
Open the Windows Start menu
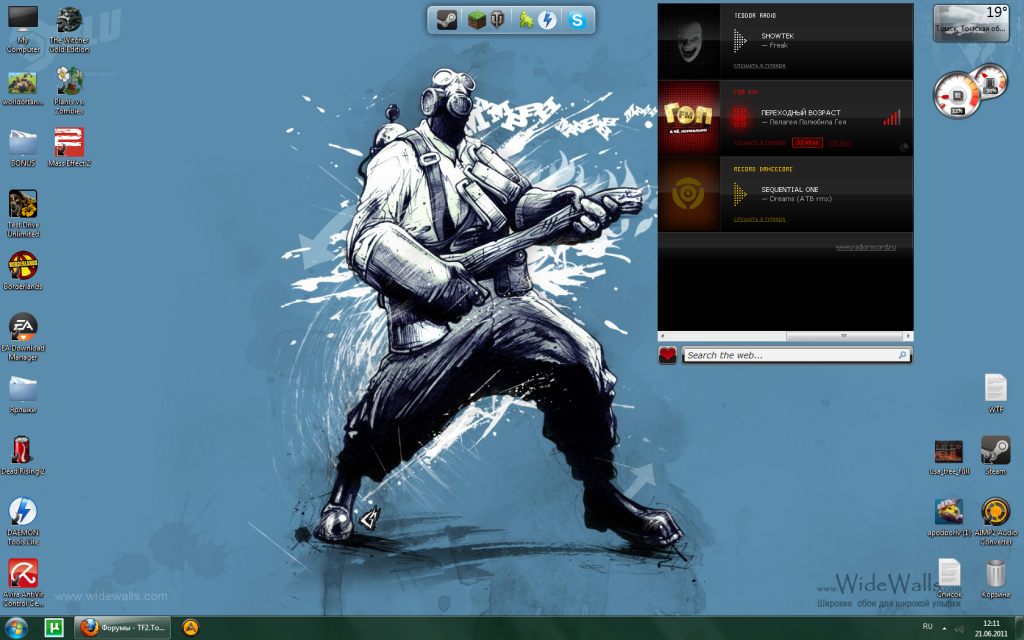tap(16, 628)
